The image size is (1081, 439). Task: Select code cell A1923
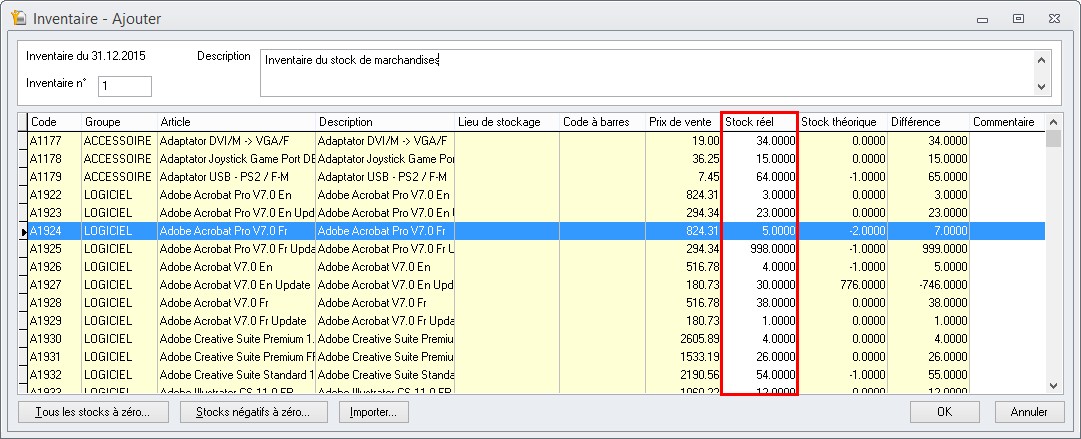click(54, 213)
